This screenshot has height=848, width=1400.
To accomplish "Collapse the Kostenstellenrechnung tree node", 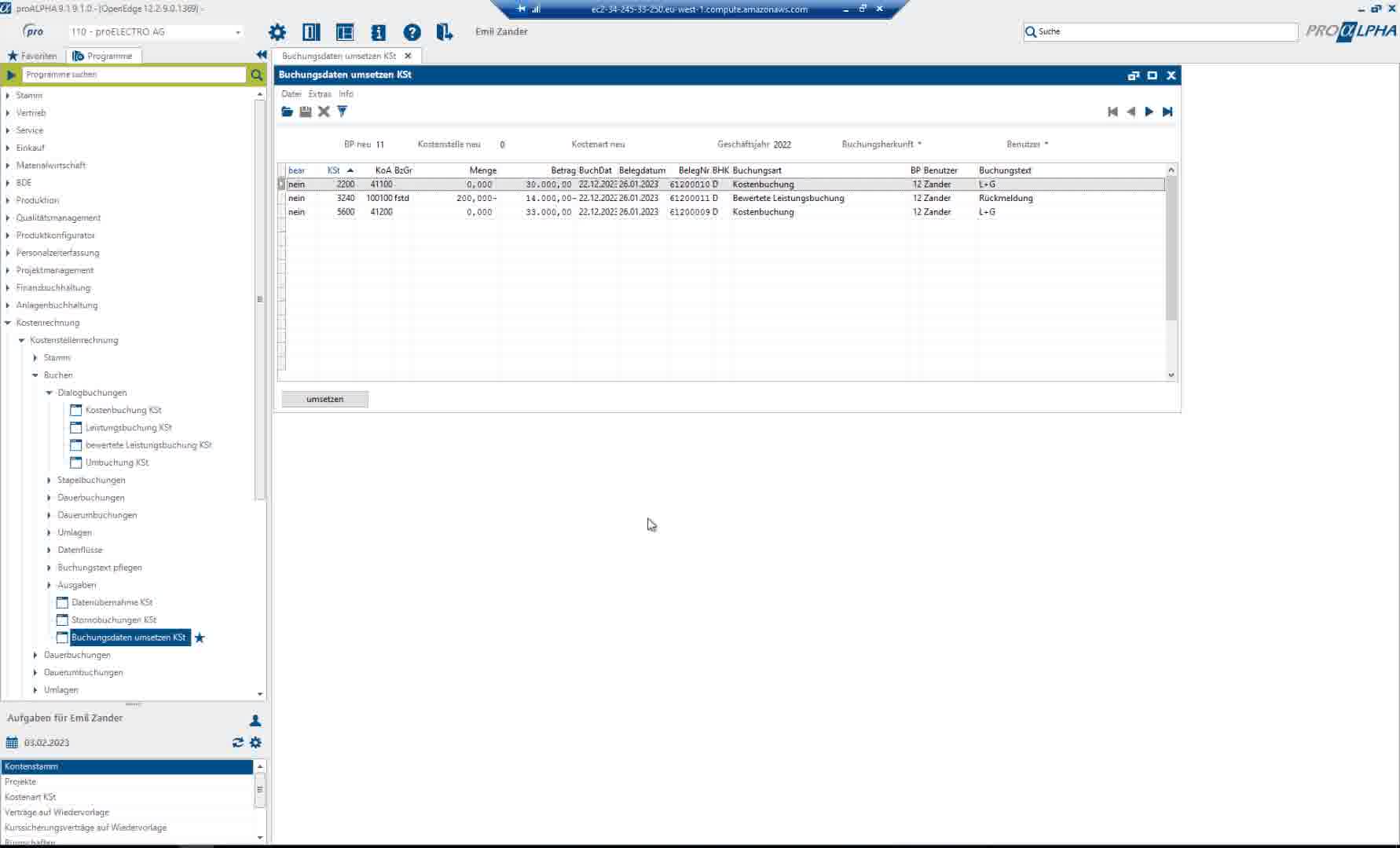I will 22,340.
